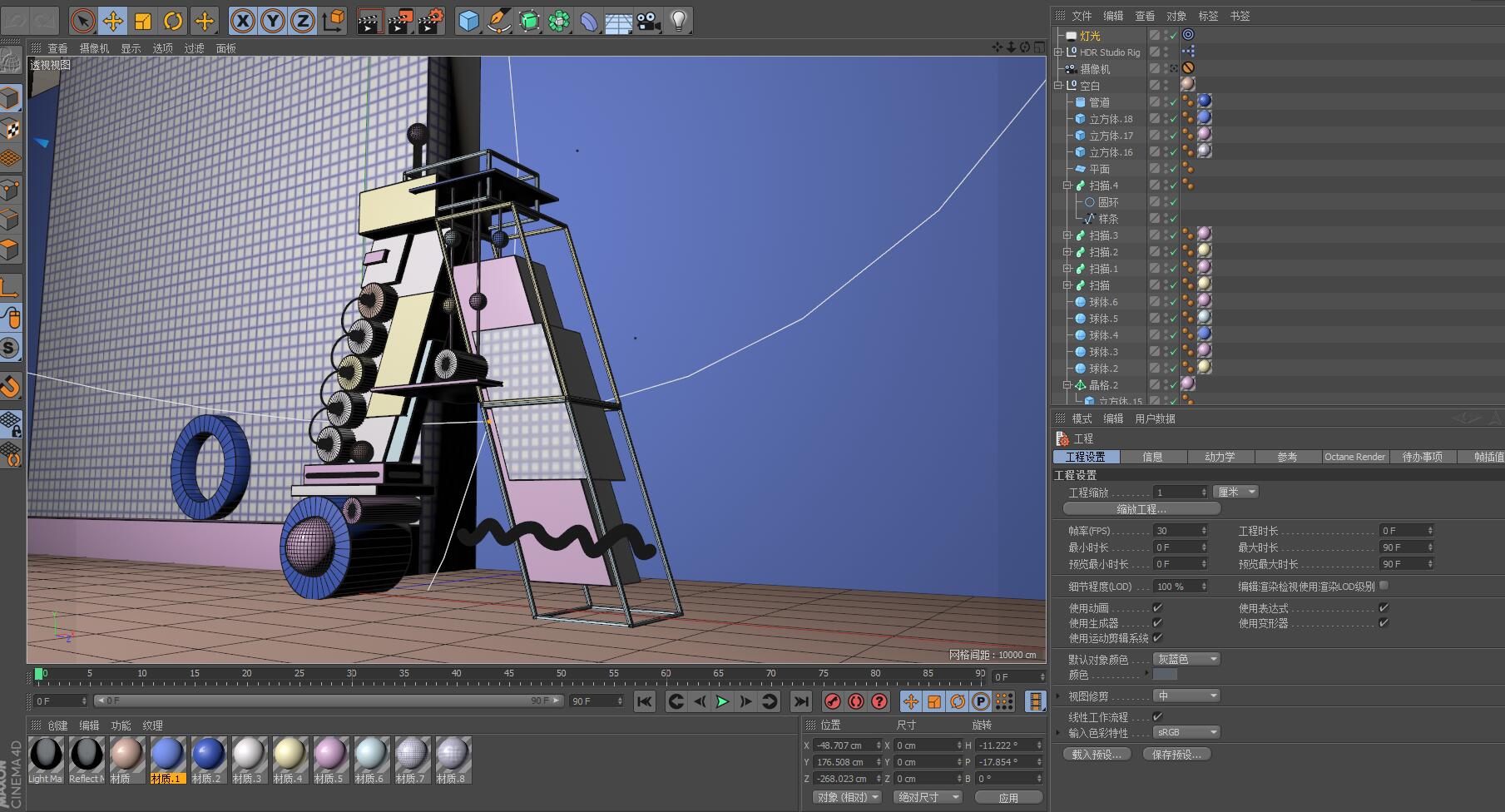
Task: Switch to the Octane Render tab
Action: tap(1354, 457)
